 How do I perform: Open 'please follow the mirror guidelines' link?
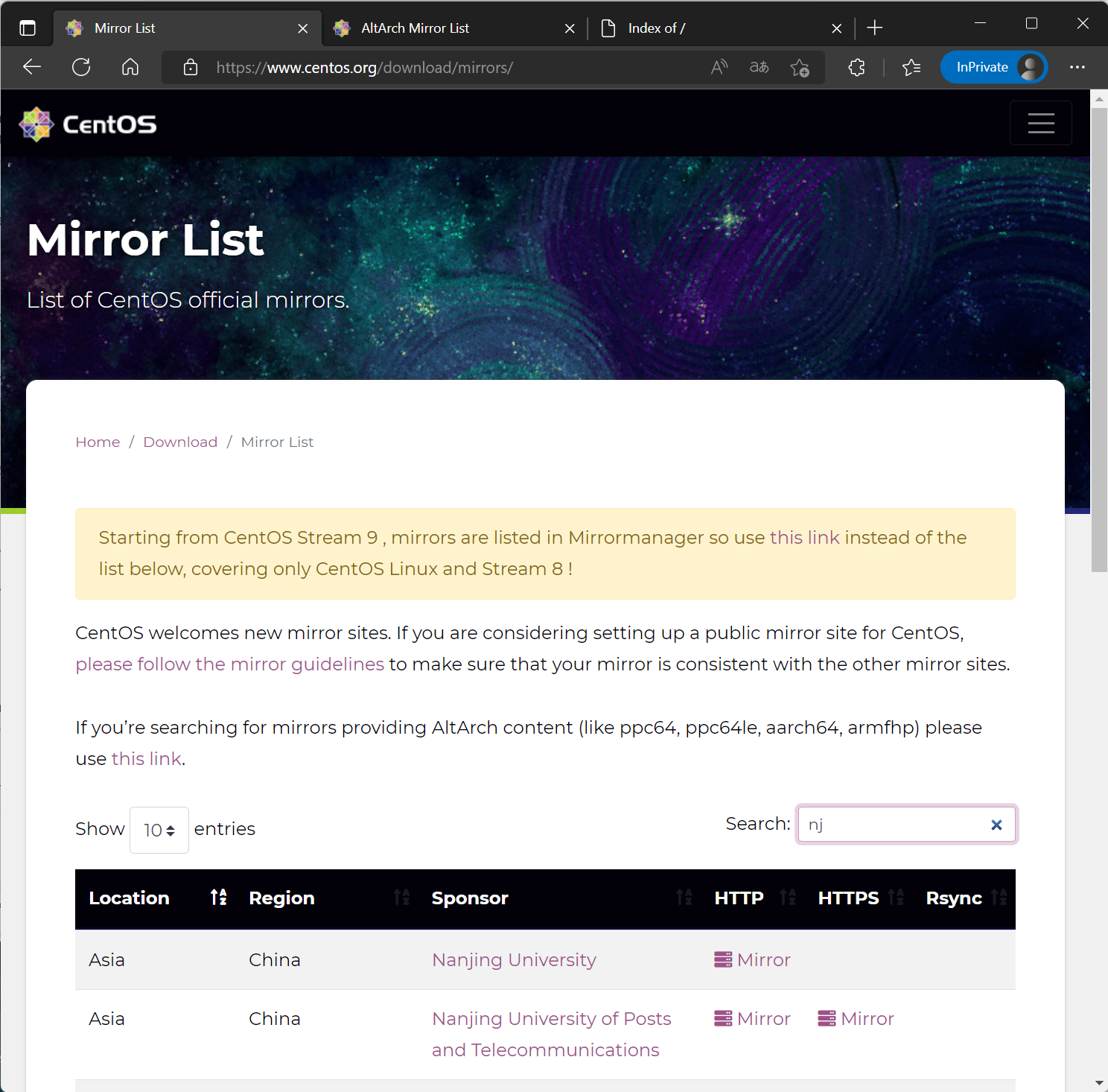[230, 664]
